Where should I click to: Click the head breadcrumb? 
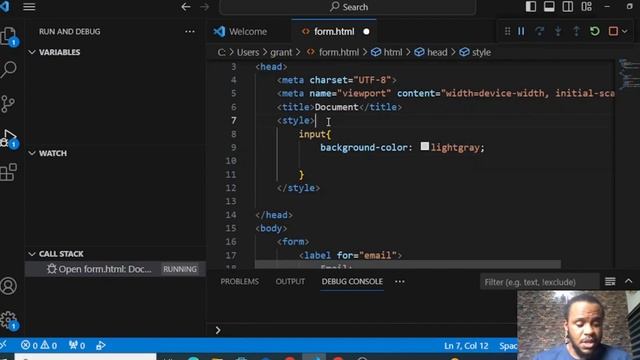coord(431,52)
